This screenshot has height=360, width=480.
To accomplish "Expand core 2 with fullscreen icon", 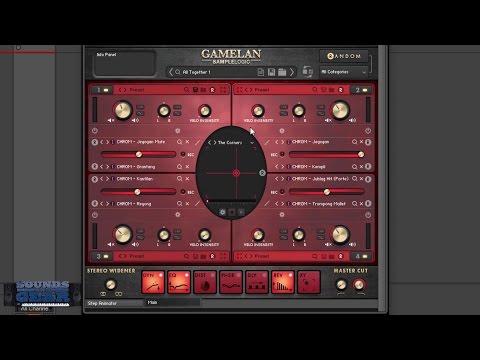I will 239,90.
